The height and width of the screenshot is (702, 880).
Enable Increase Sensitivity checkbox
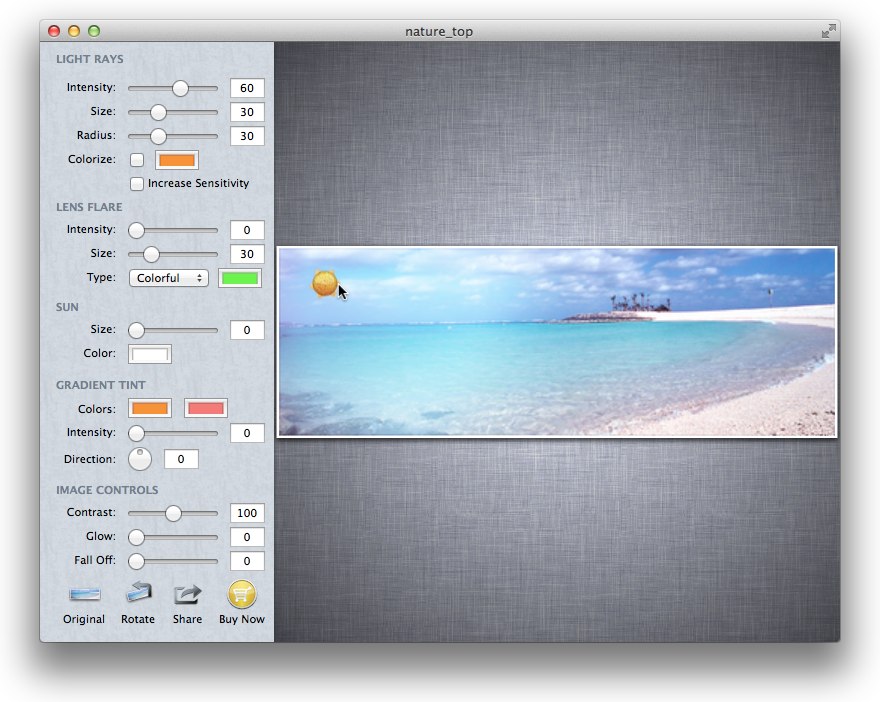coord(137,184)
